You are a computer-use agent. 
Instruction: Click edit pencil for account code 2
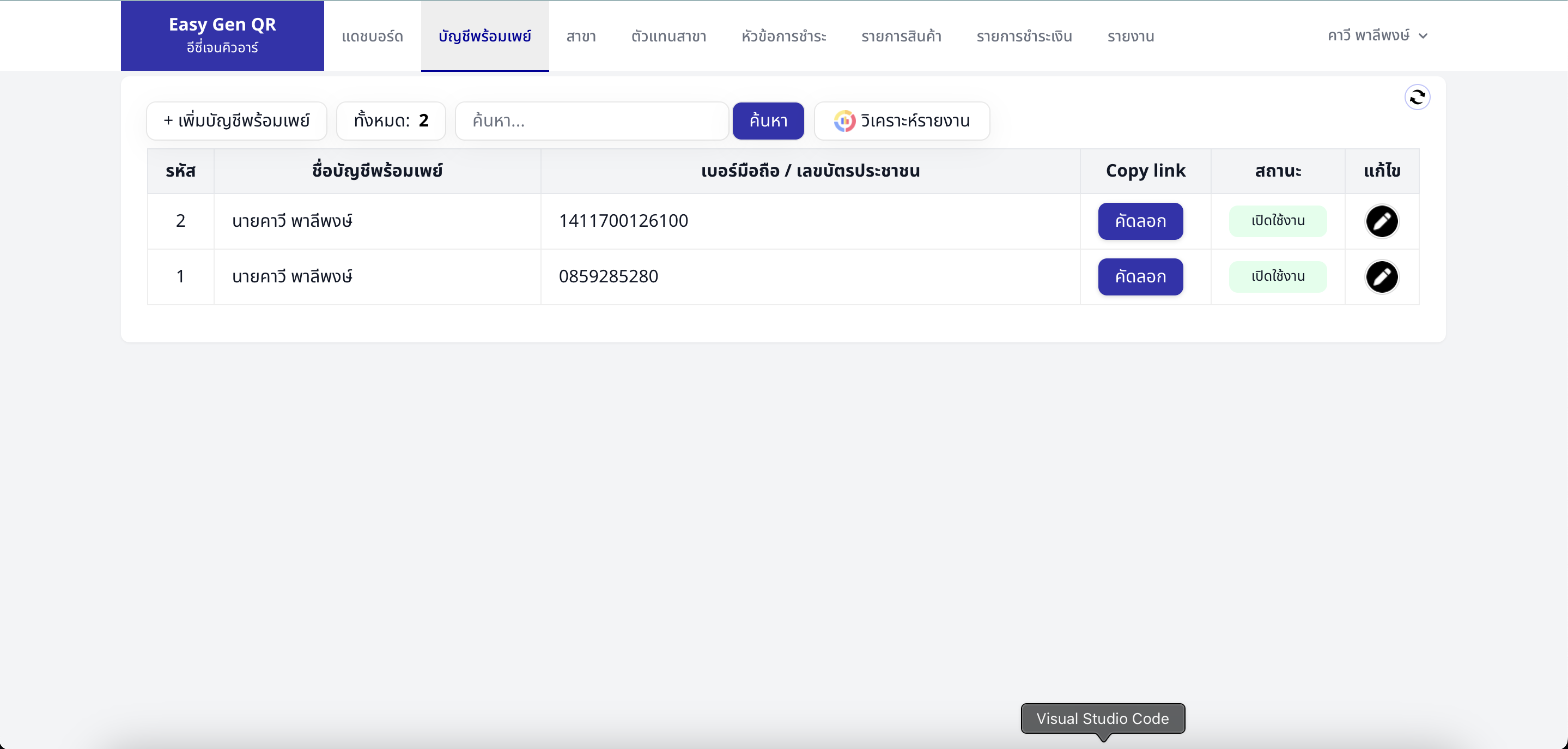tap(1382, 221)
